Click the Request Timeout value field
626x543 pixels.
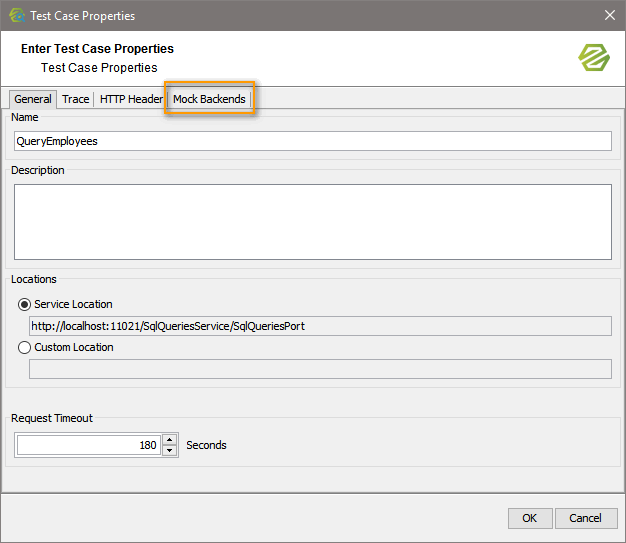88,445
